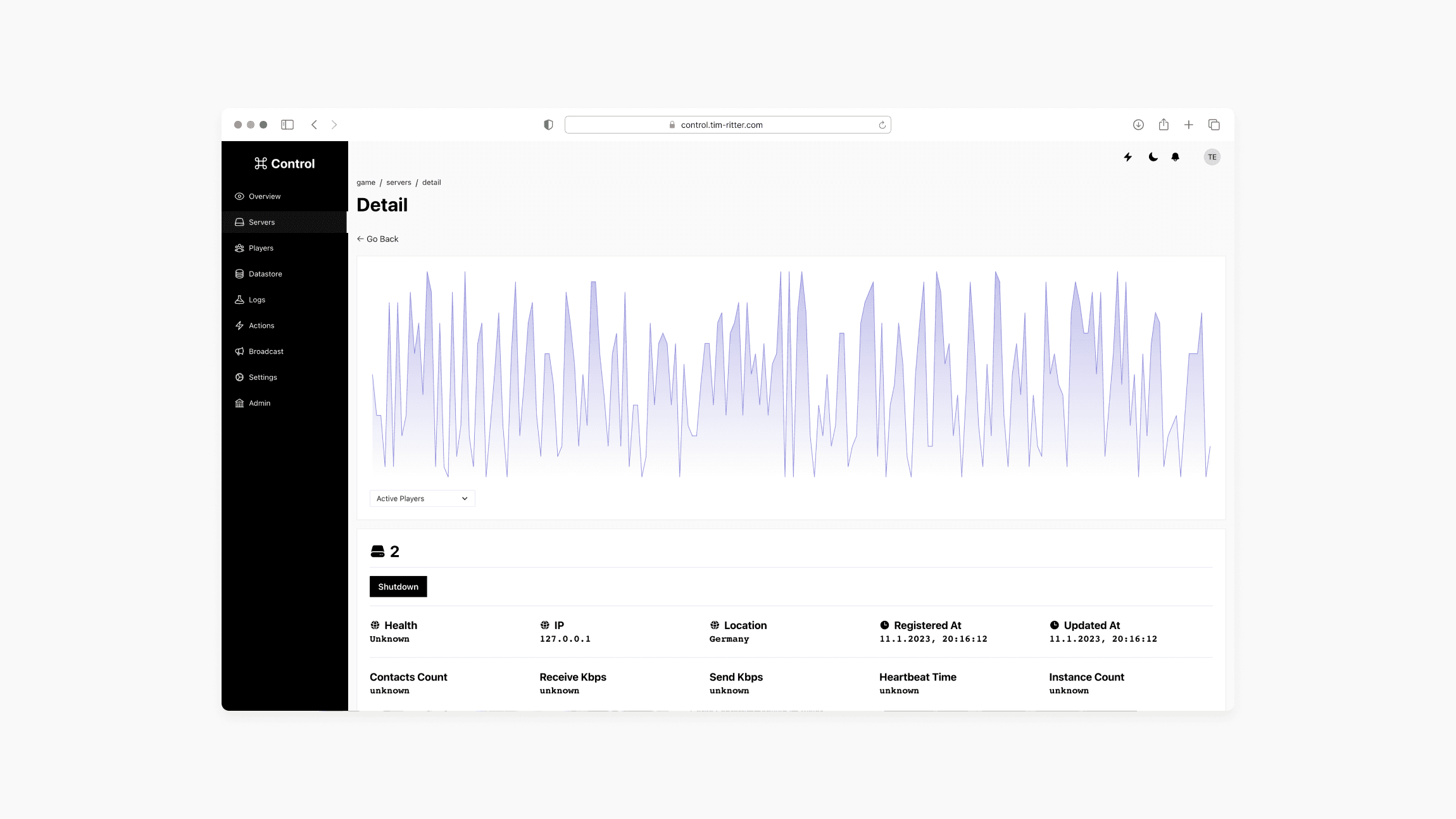Click the Players navigation icon
1456x819 pixels.
239,248
